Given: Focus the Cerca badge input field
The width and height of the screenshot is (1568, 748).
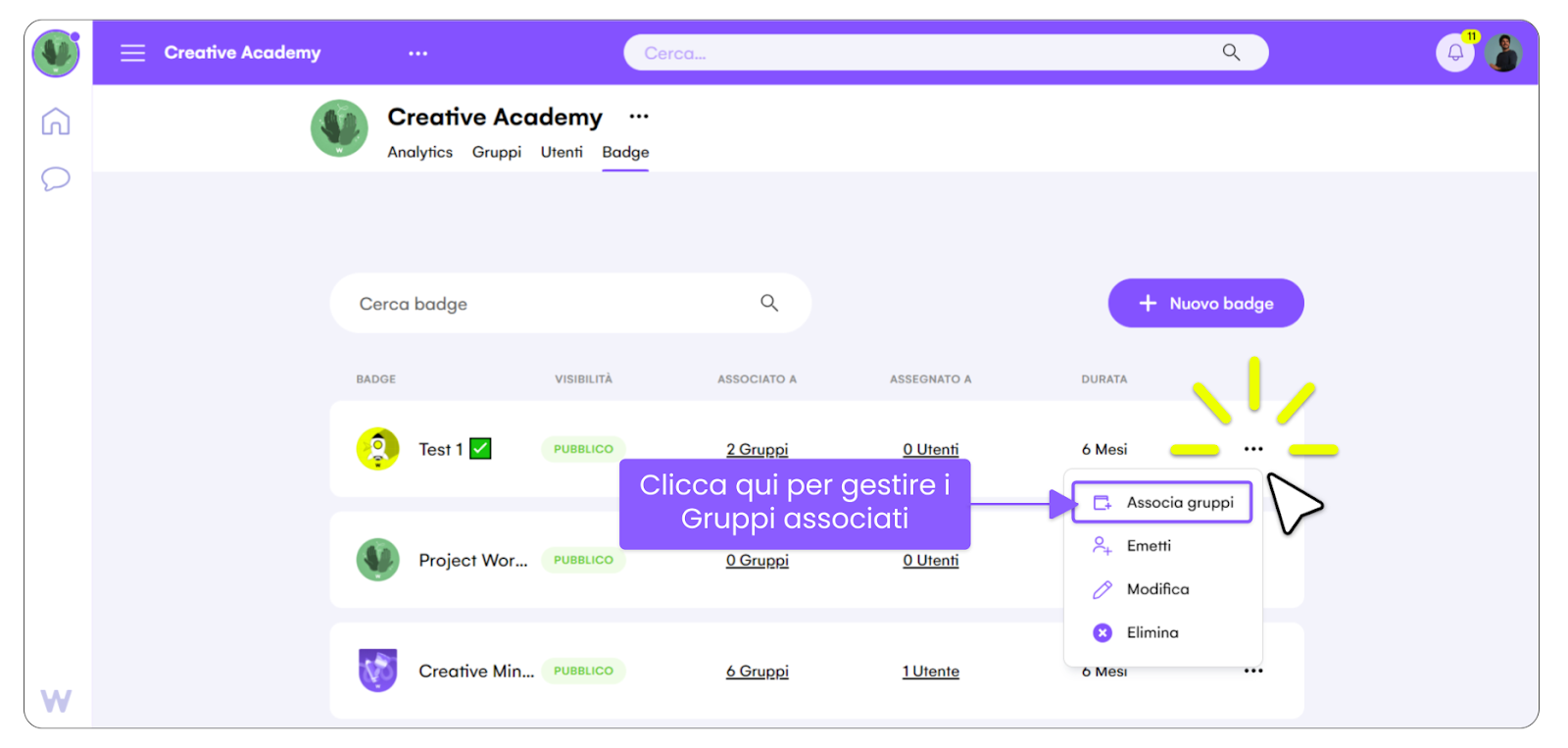Looking at the screenshot, I should point(549,304).
